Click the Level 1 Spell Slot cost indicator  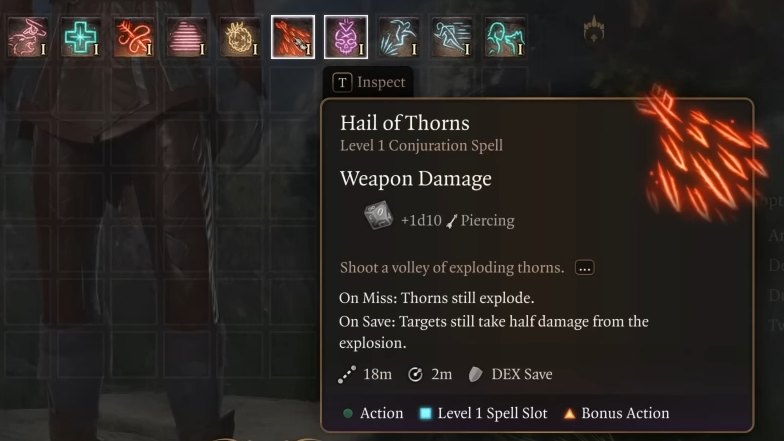(484, 413)
